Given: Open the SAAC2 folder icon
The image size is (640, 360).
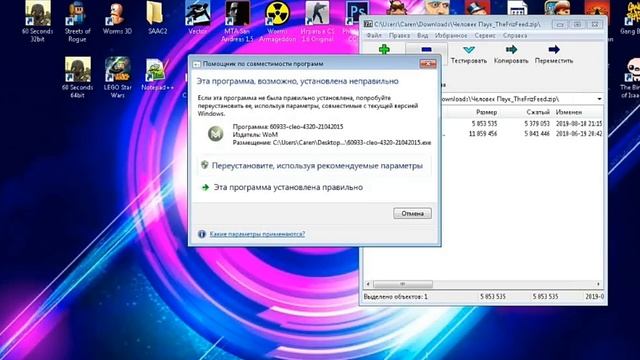Looking at the screenshot, I should 157,18.
